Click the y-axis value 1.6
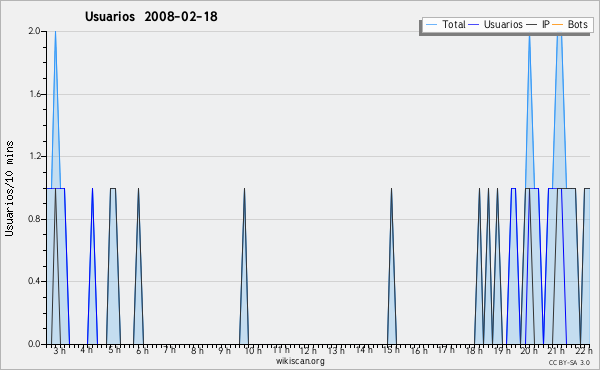Image resolution: width=600 pixels, height=370 pixels. pos(35,94)
